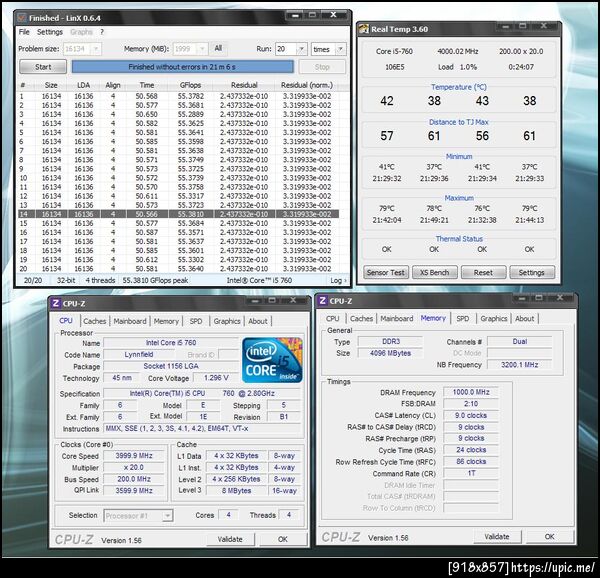Minimize the Real Temp window
600x578 pixels.
505,27
